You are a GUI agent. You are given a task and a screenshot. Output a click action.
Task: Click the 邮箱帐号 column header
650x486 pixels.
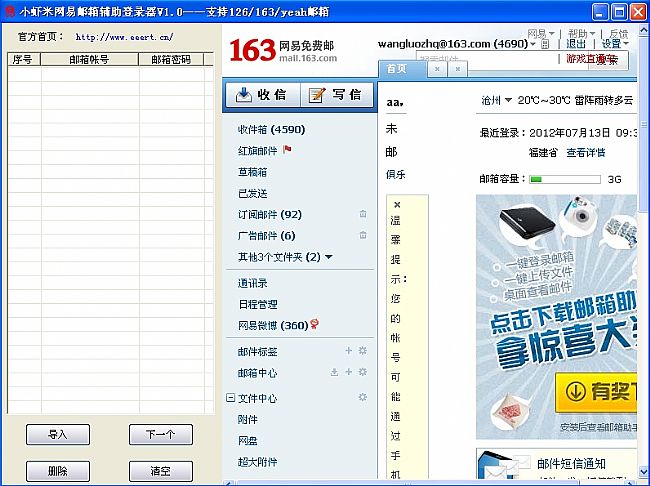[x=90, y=59]
